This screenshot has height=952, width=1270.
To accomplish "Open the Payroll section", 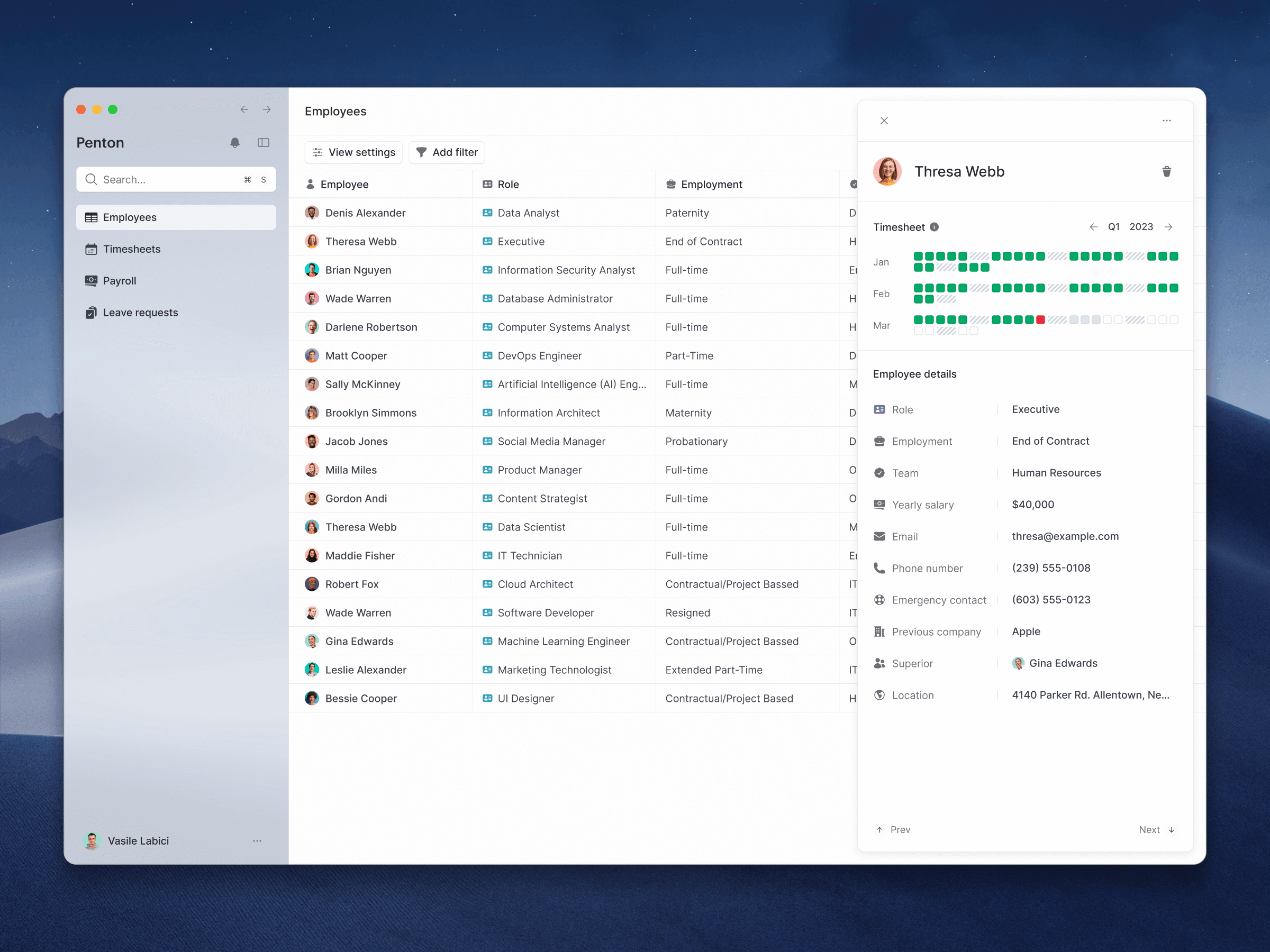I will [176, 281].
